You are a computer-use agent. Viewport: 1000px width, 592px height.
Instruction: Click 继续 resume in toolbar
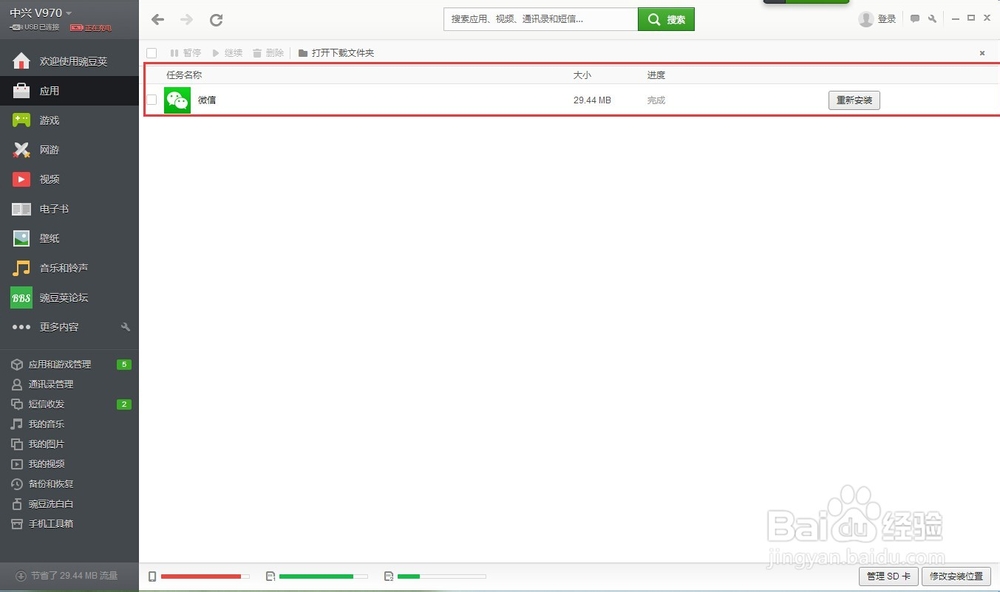point(227,53)
